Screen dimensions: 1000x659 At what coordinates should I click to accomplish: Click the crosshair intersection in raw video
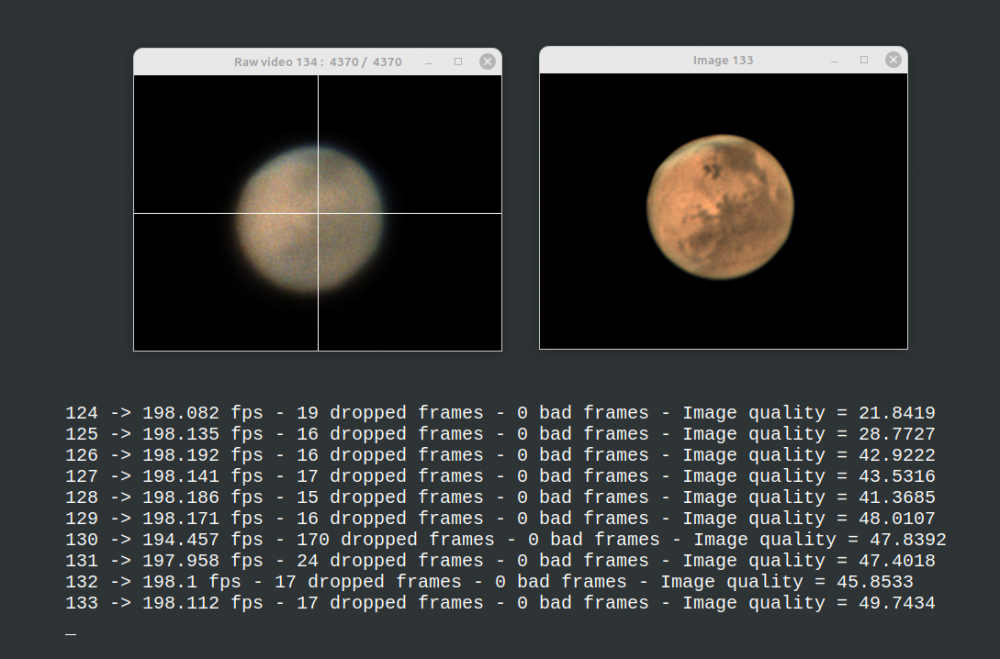[x=318, y=213]
